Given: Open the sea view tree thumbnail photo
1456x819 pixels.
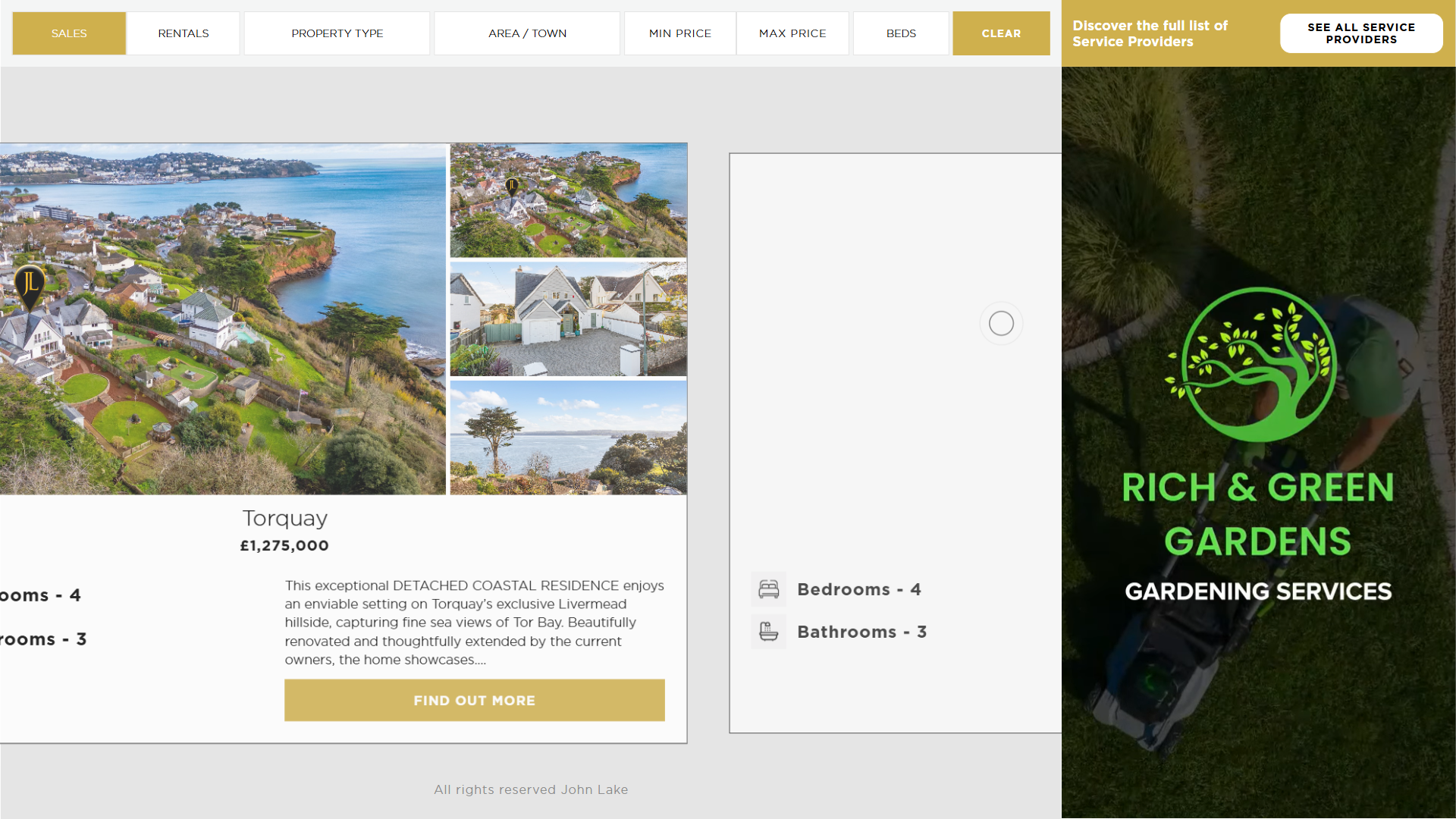Looking at the screenshot, I should click(x=568, y=438).
